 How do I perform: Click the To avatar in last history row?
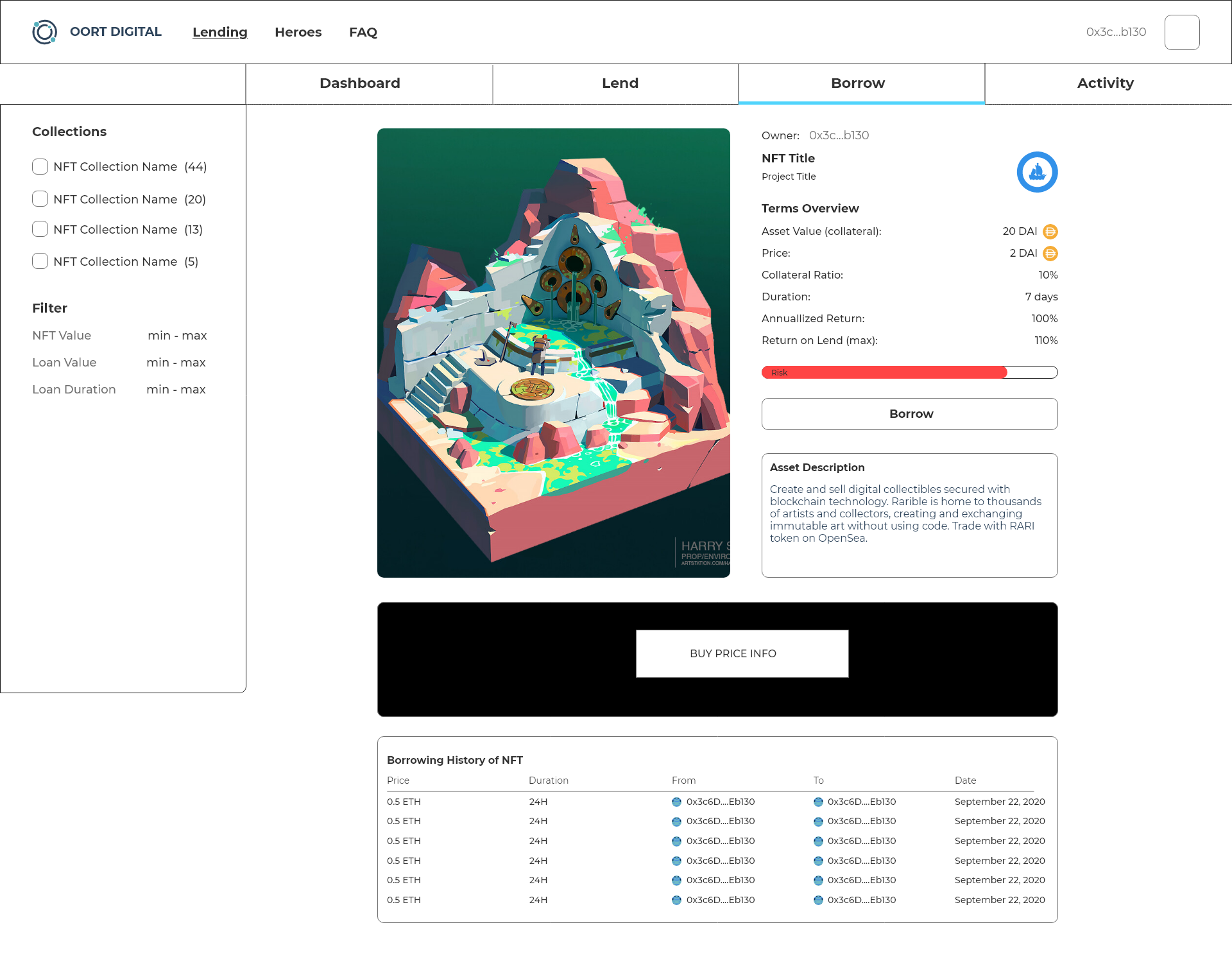coord(818,900)
